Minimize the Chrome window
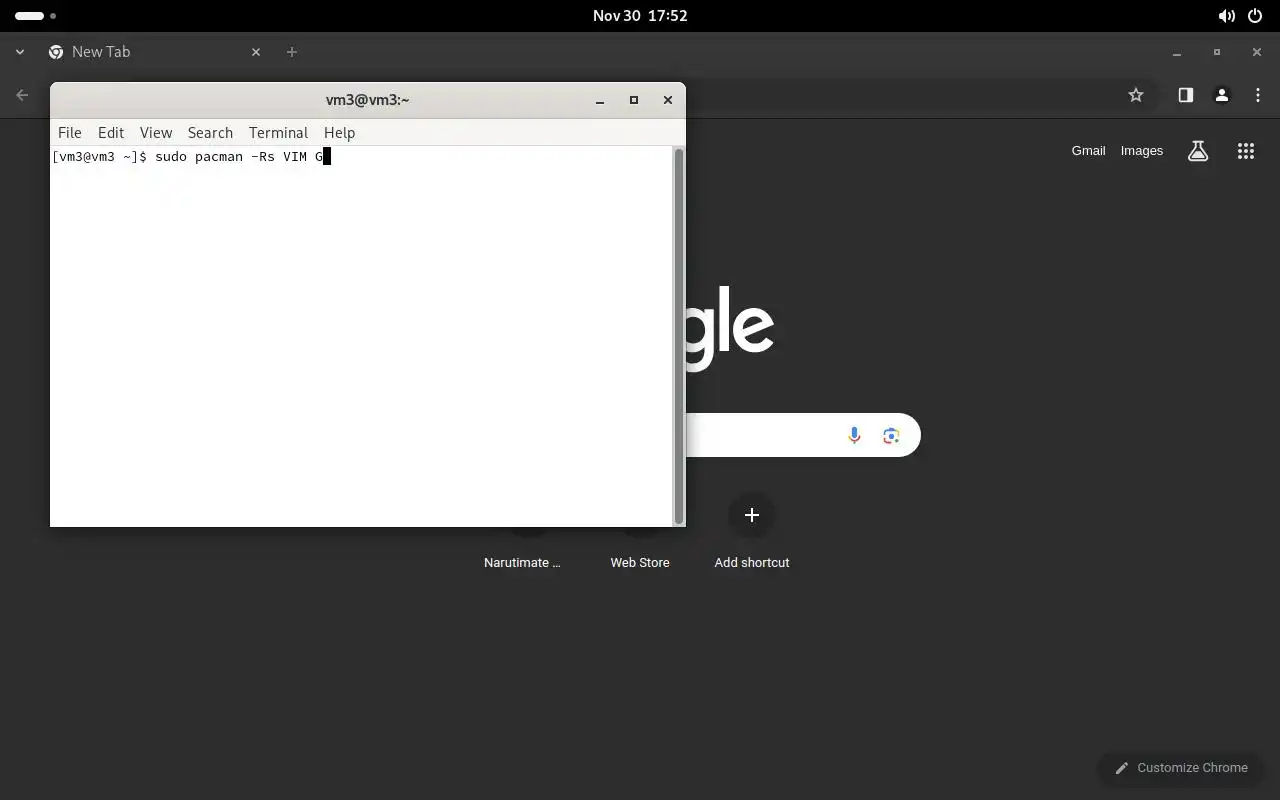The width and height of the screenshot is (1280, 800). click(1177, 52)
